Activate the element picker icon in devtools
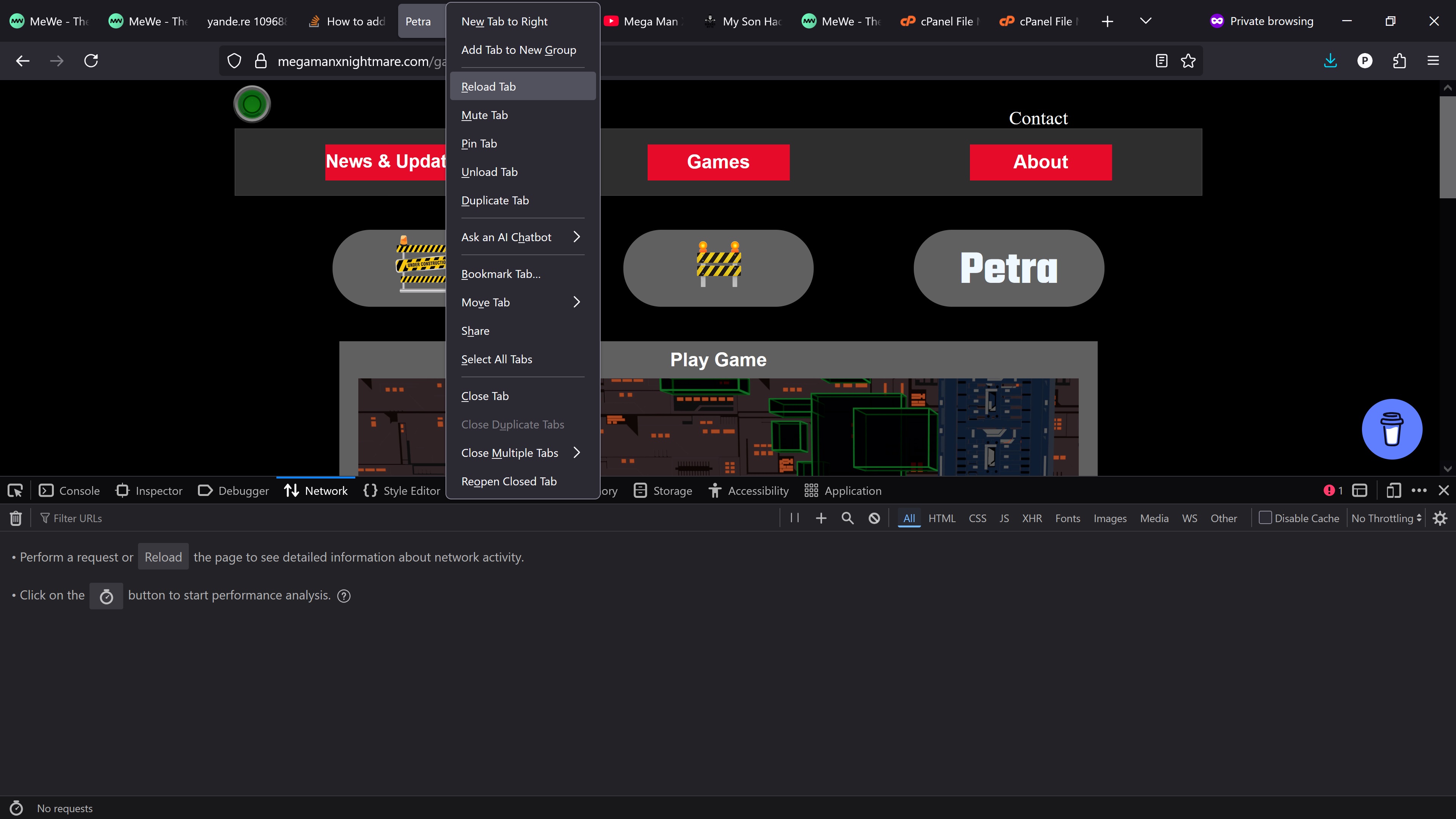This screenshot has height=819, width=1456. (x=15, y=491)
